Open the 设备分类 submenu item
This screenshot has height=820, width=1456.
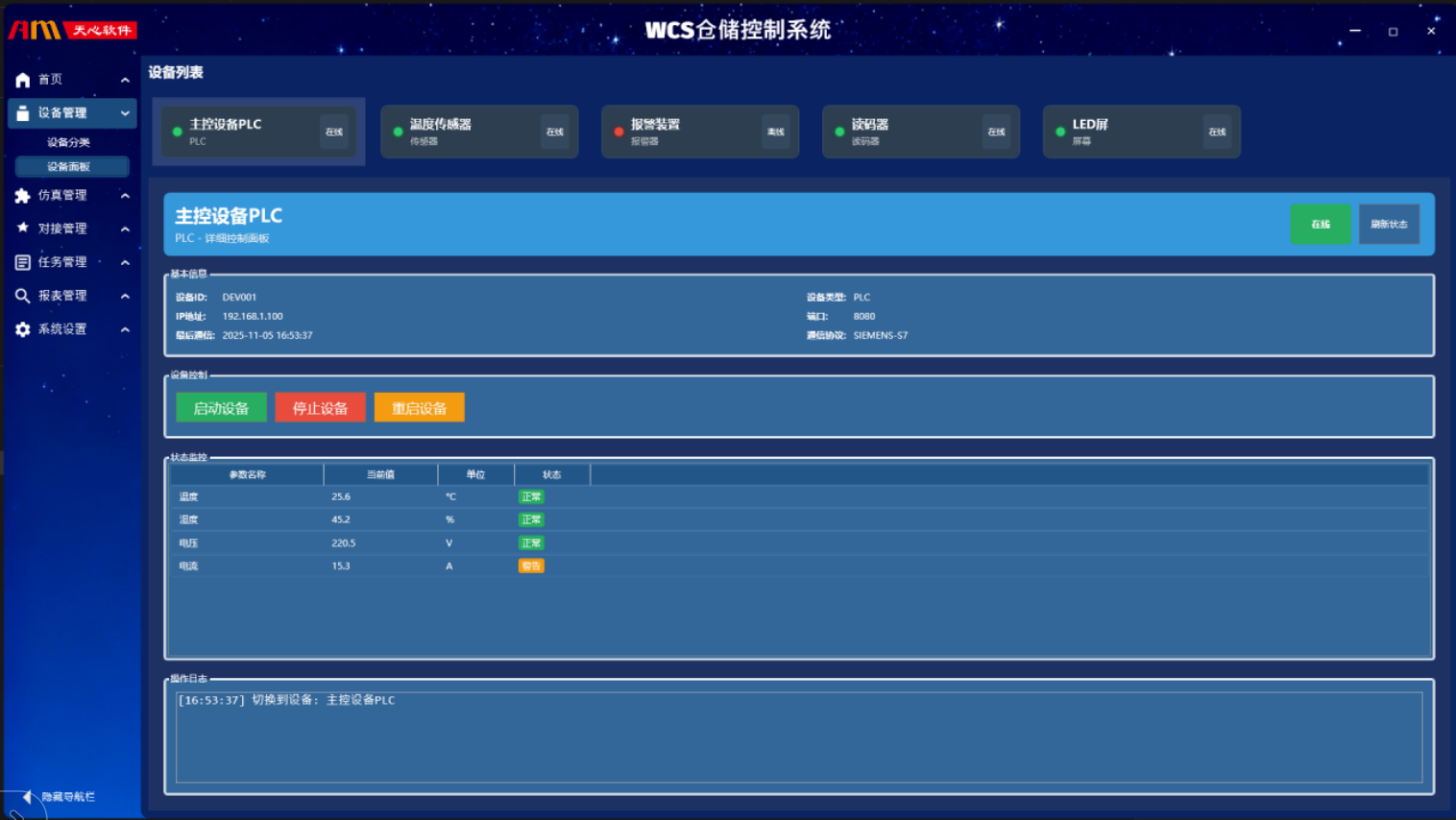69,142
